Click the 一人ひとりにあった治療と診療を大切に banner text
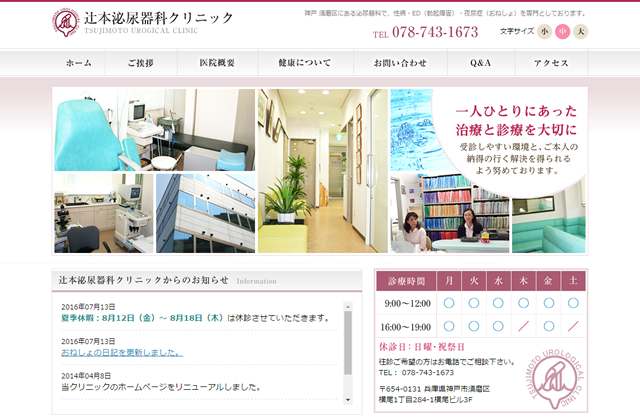The height and width of the screenshot is (420, 640). [x=516, y=120]
